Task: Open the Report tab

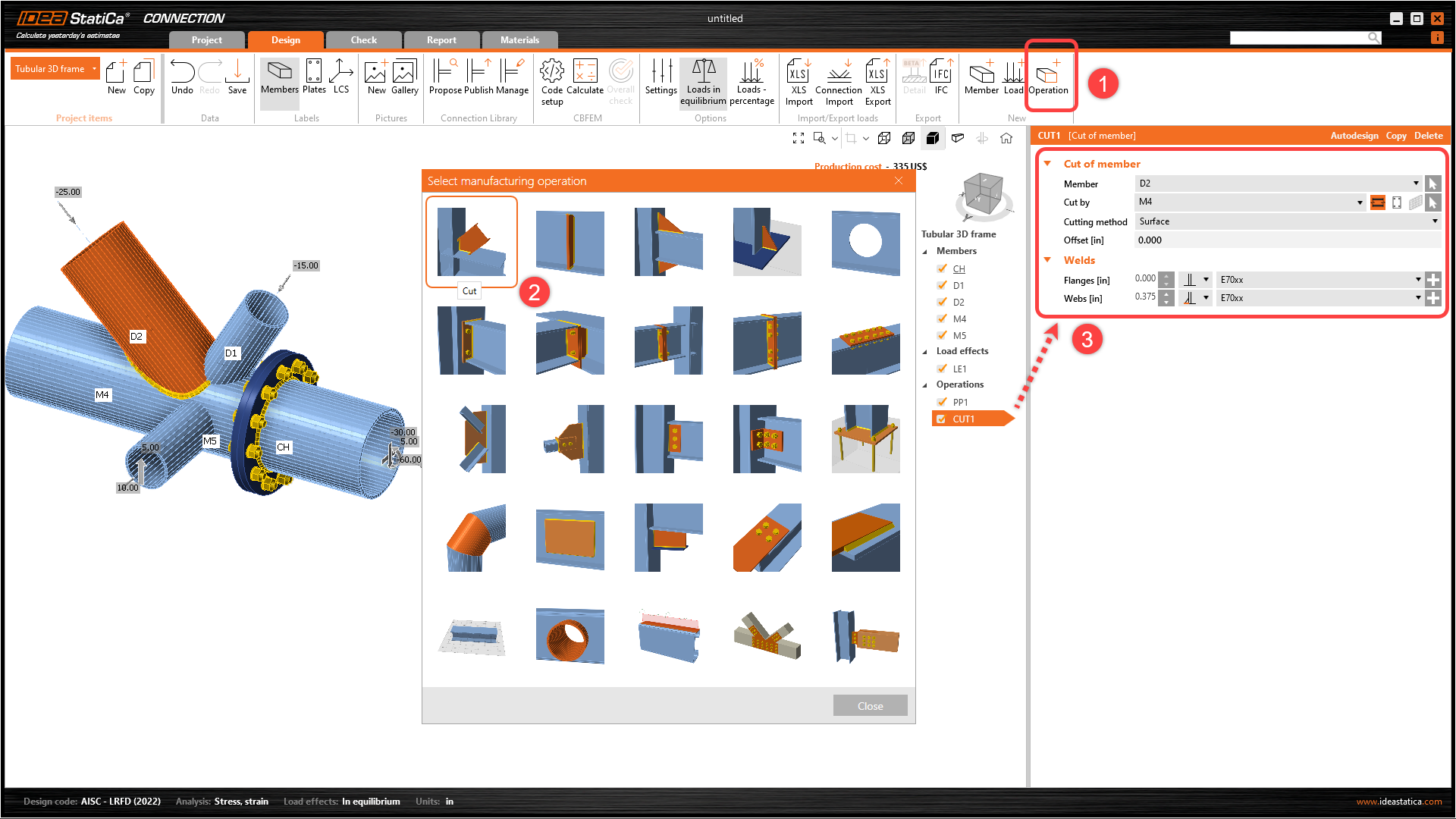Action: (x=441, y=40)
